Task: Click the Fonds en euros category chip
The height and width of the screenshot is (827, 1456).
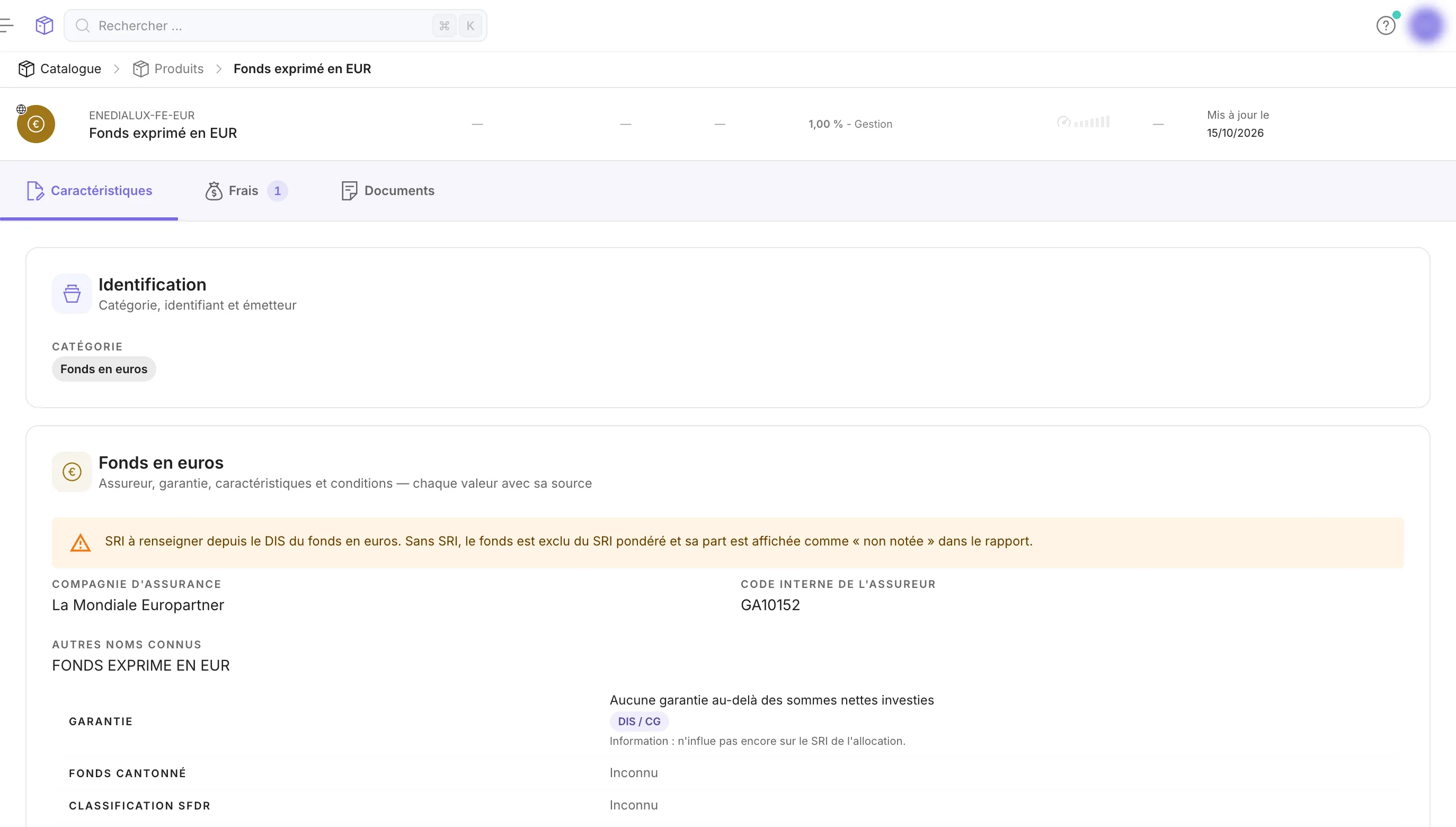Action: 104,369
